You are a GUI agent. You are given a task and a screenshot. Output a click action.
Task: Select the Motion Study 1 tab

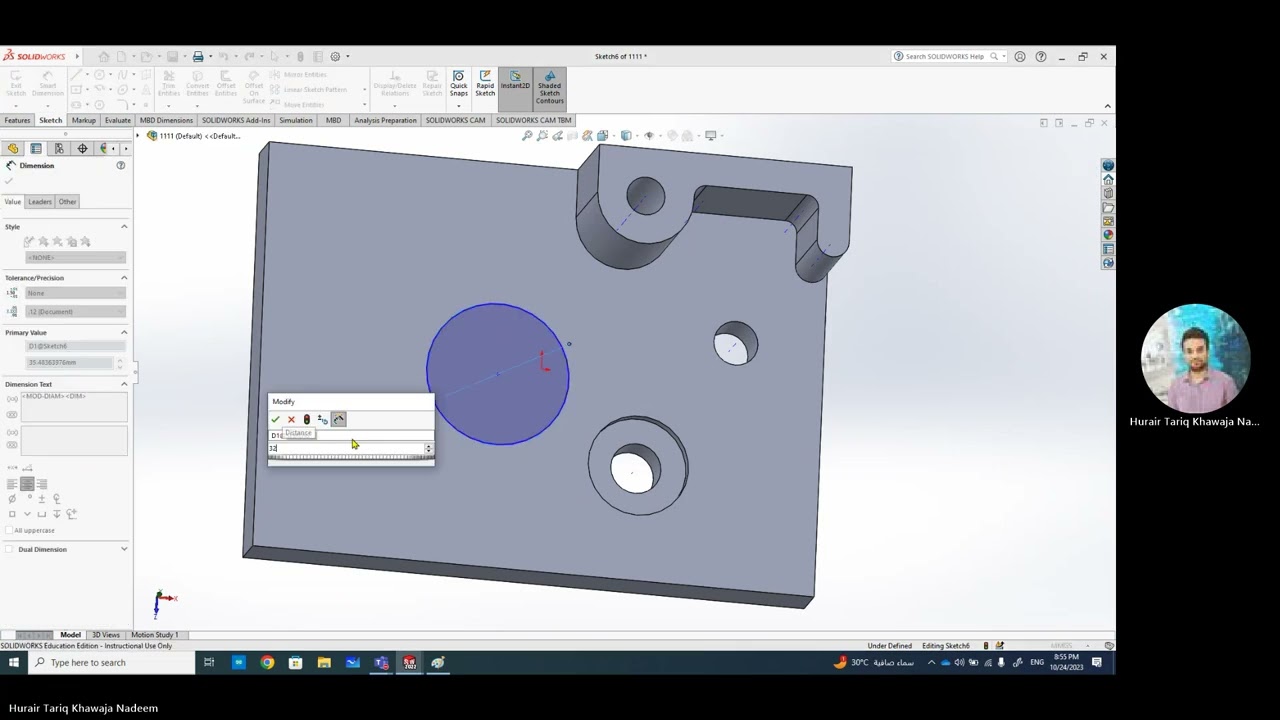(x=154, y=635)
